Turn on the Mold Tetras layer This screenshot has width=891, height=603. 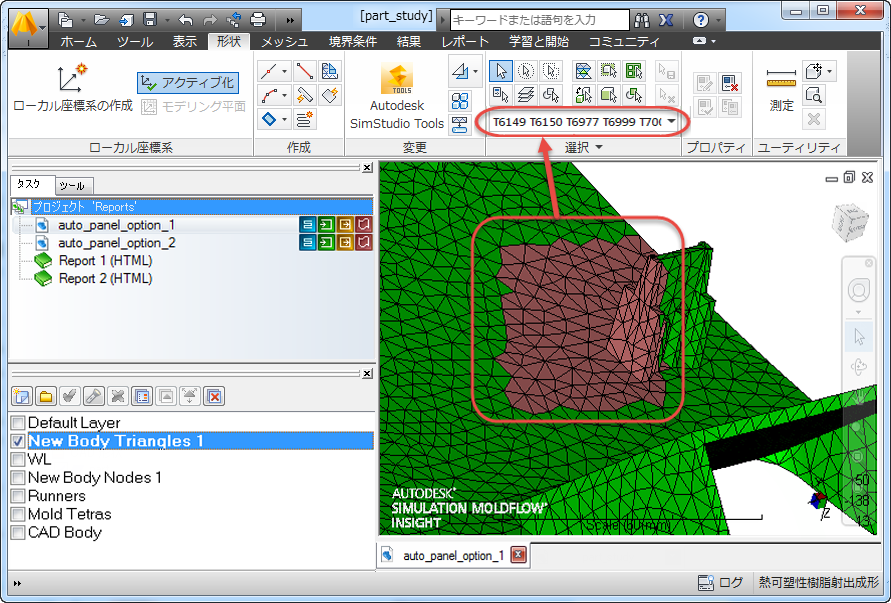[18, 514]
